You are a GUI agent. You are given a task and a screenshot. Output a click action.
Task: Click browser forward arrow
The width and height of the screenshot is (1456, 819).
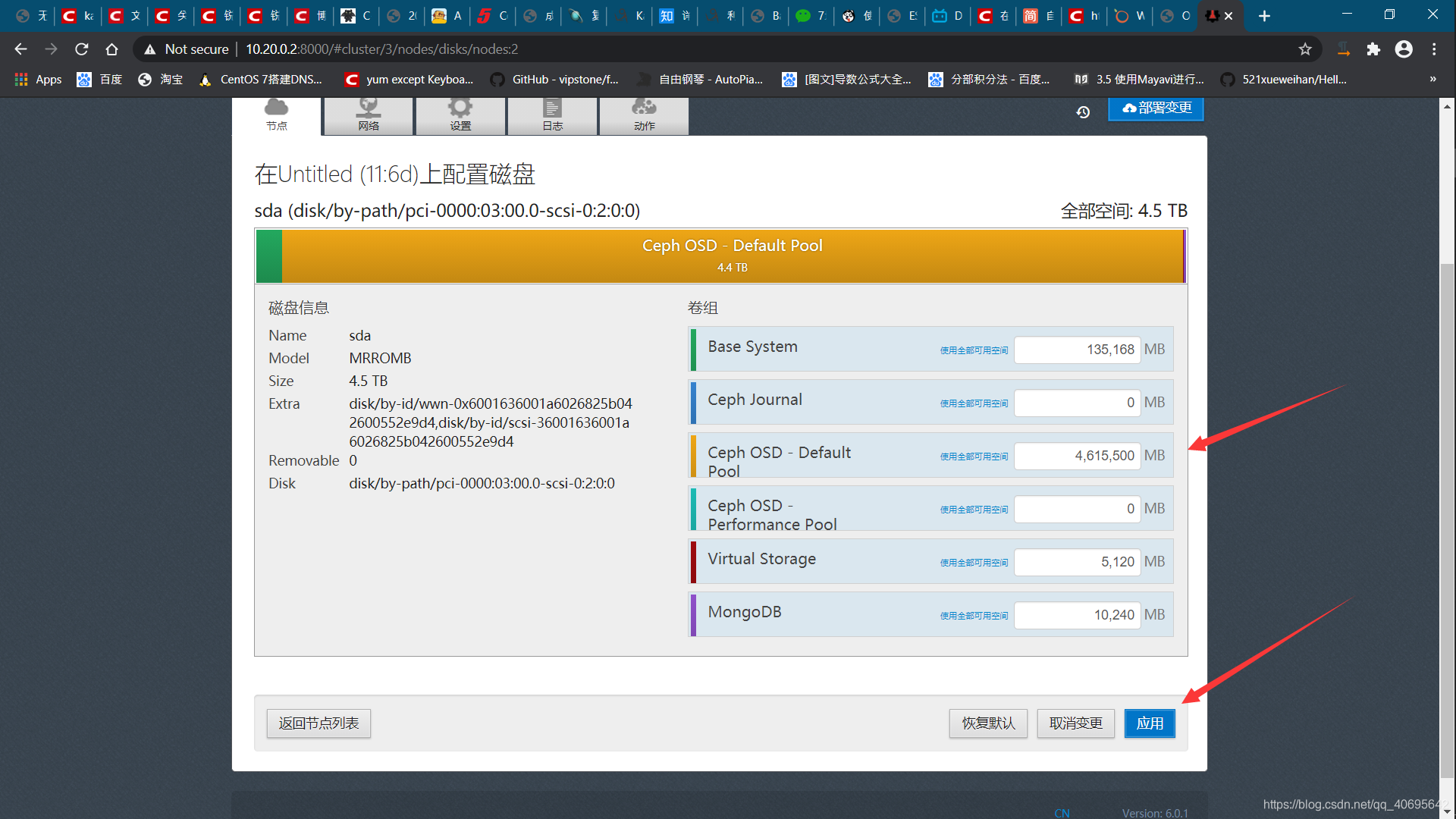click(51, 49)
